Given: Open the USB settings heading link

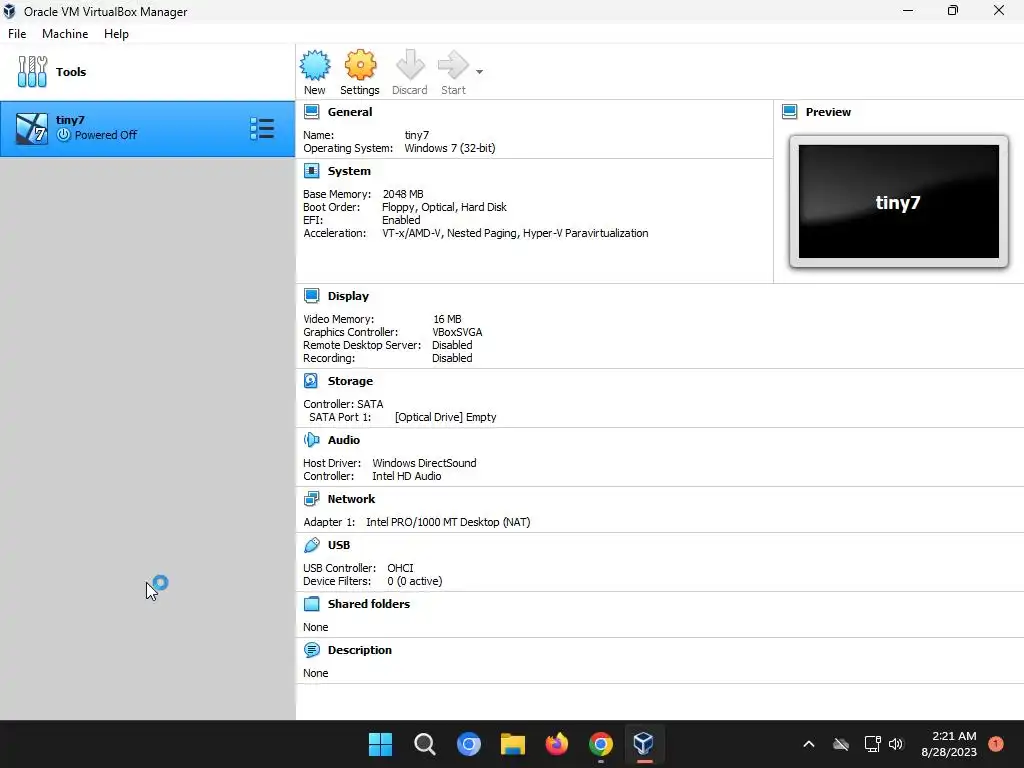Looking at the screenshot, I should point(339,545).
